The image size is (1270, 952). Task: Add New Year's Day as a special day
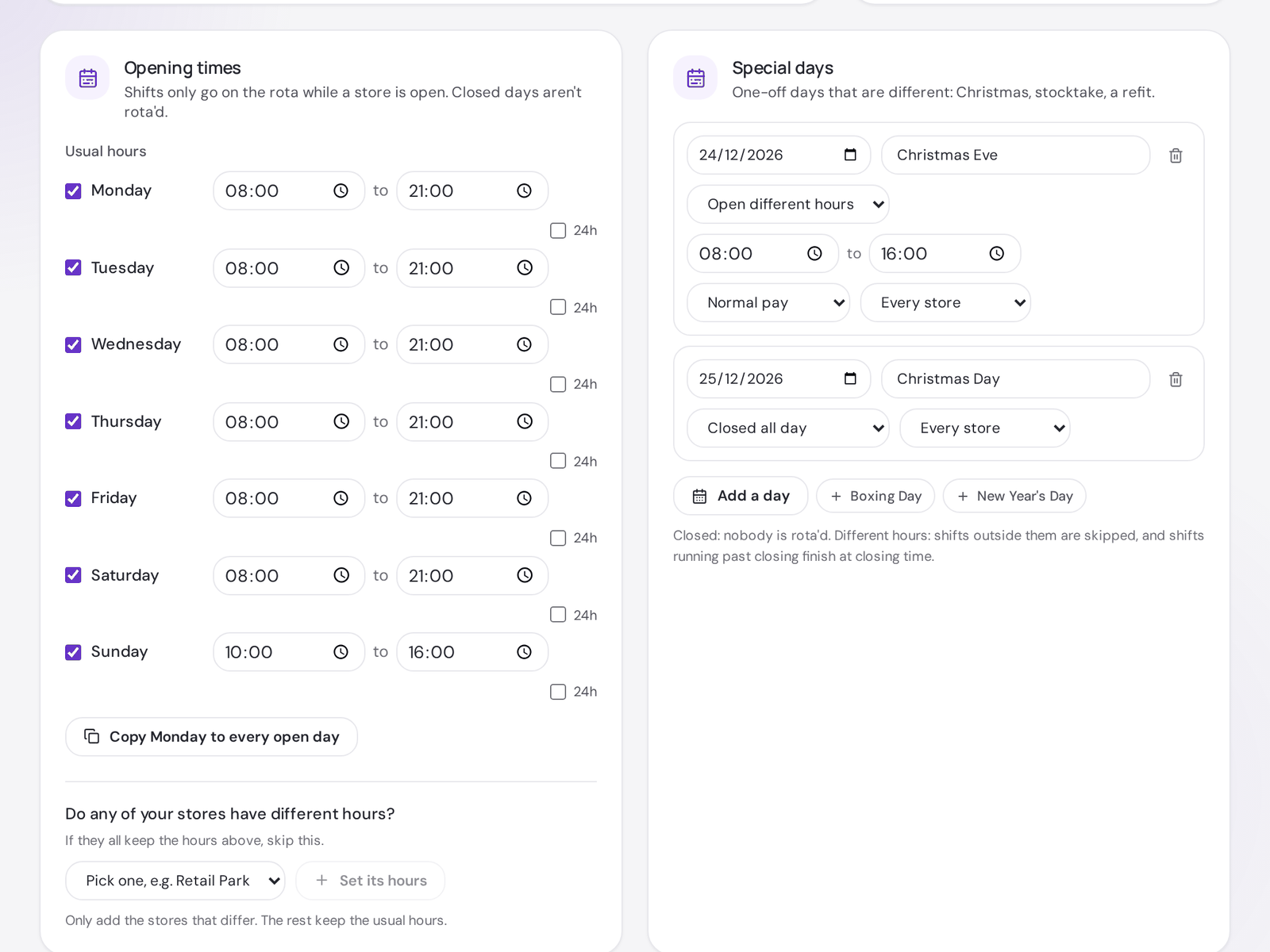point(1014,496)
